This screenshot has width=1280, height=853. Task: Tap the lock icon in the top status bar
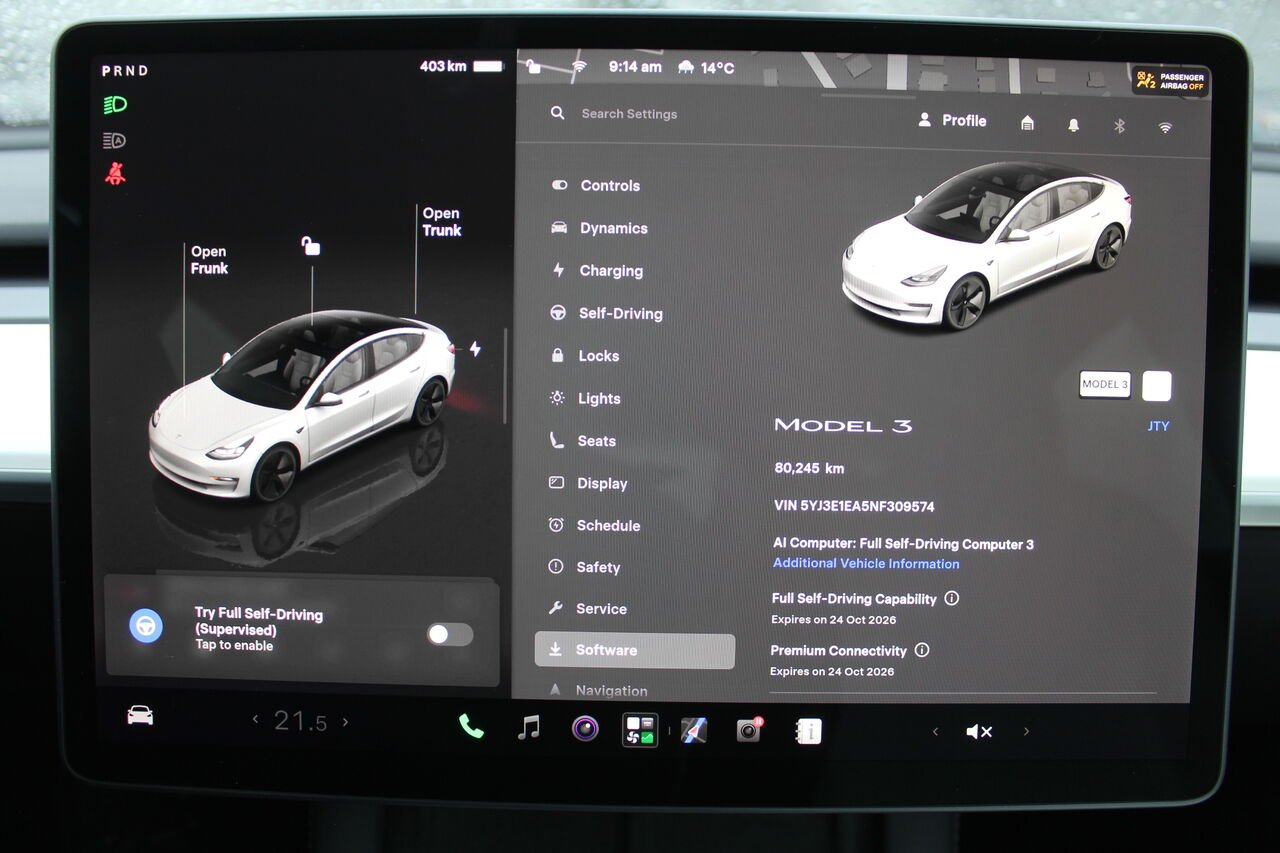tap(534, 66)
